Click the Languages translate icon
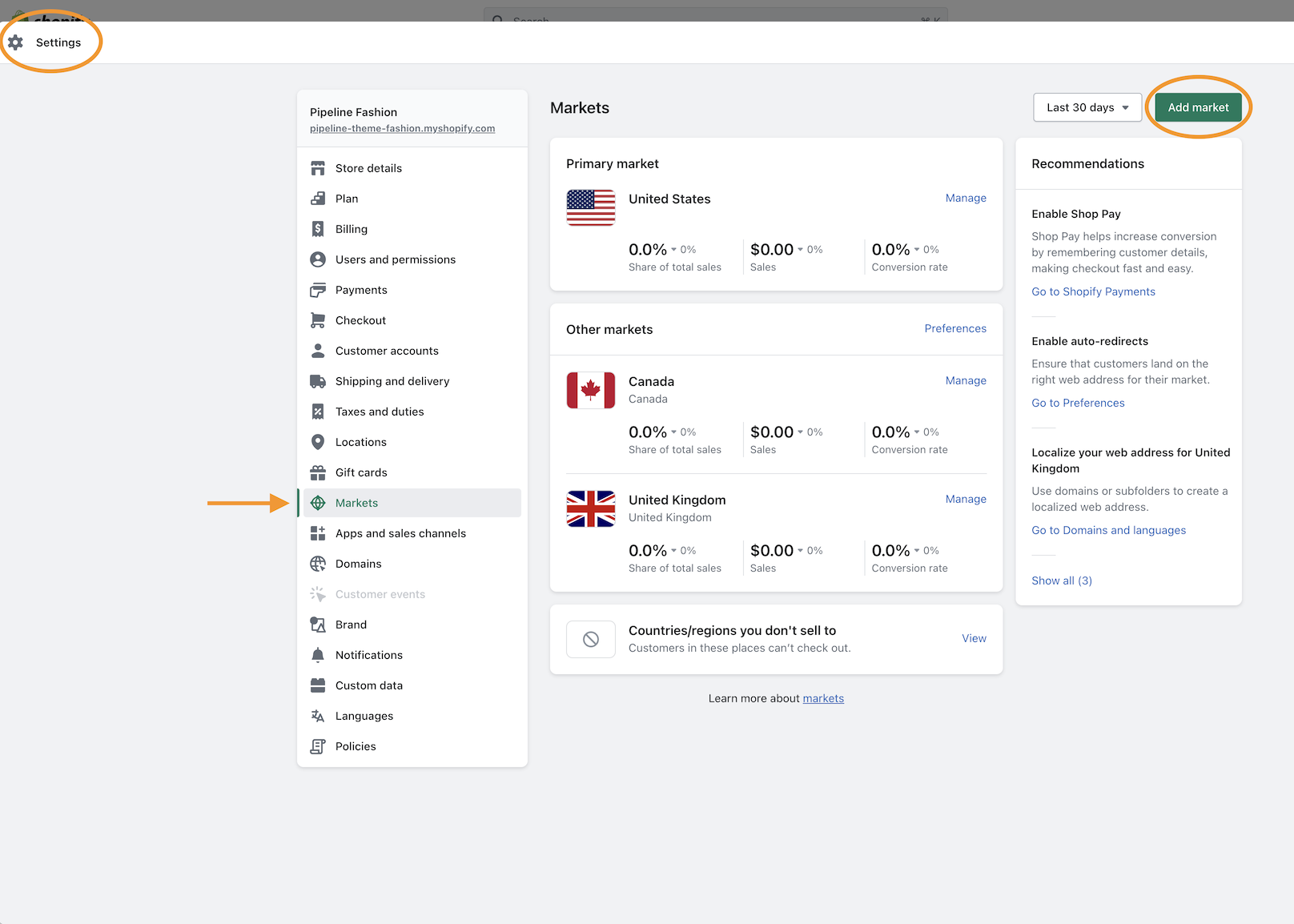 318,716
